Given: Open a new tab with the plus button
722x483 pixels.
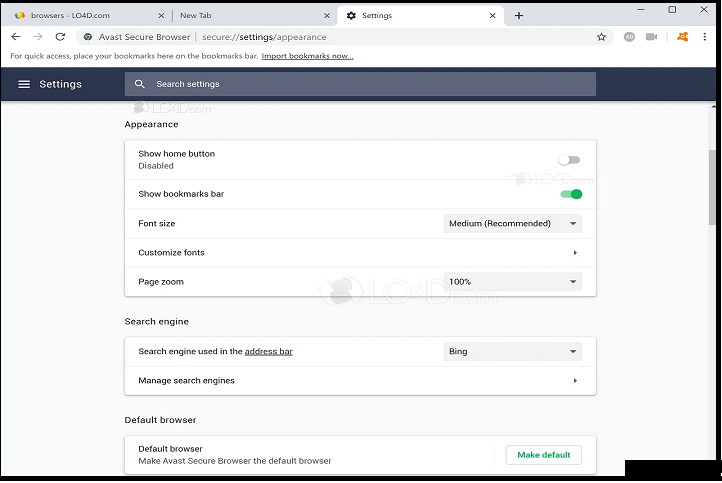Looking at the screenshot, I should (x=519, y=16).
